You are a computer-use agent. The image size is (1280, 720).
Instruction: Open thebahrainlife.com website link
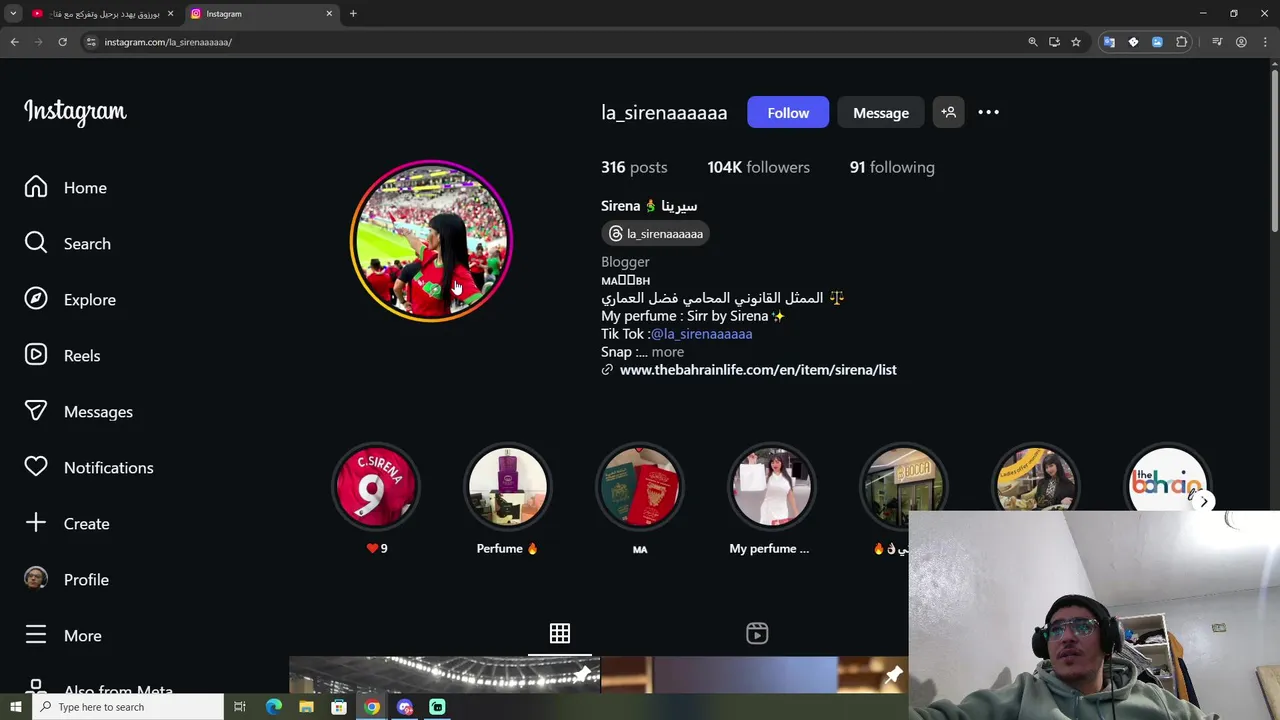click(x=758, y=370)
